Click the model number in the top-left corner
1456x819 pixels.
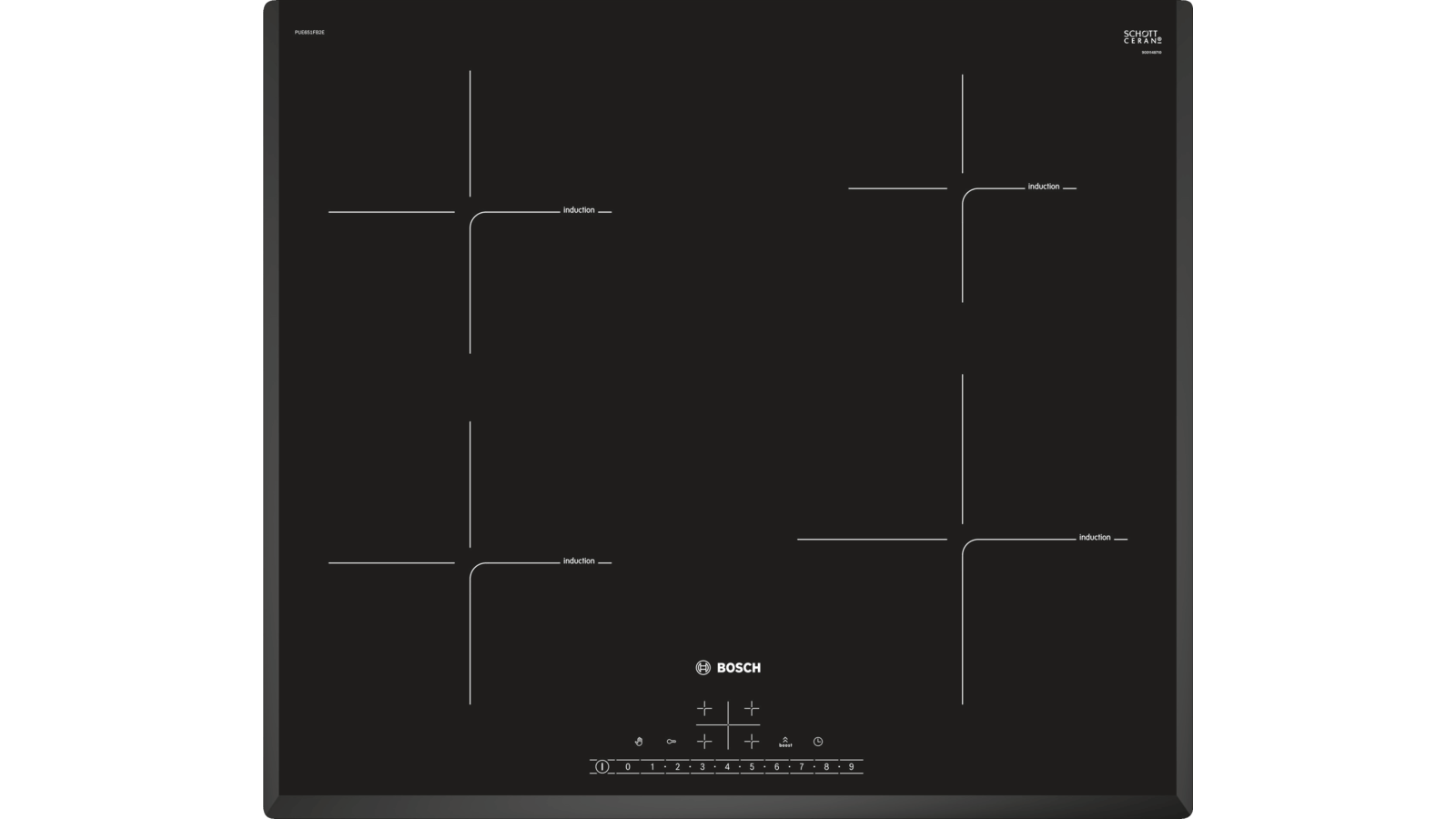[309, 33]
